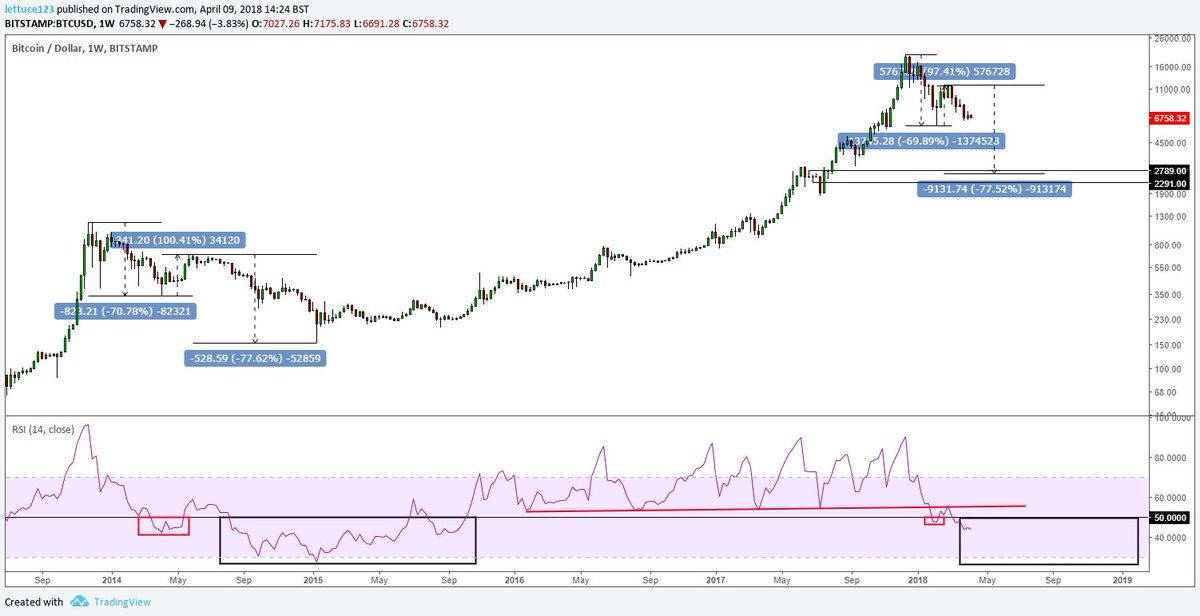Click the 230.00 price axis value
Viewport: 1200px width, 616px height.
[1168, 319]
